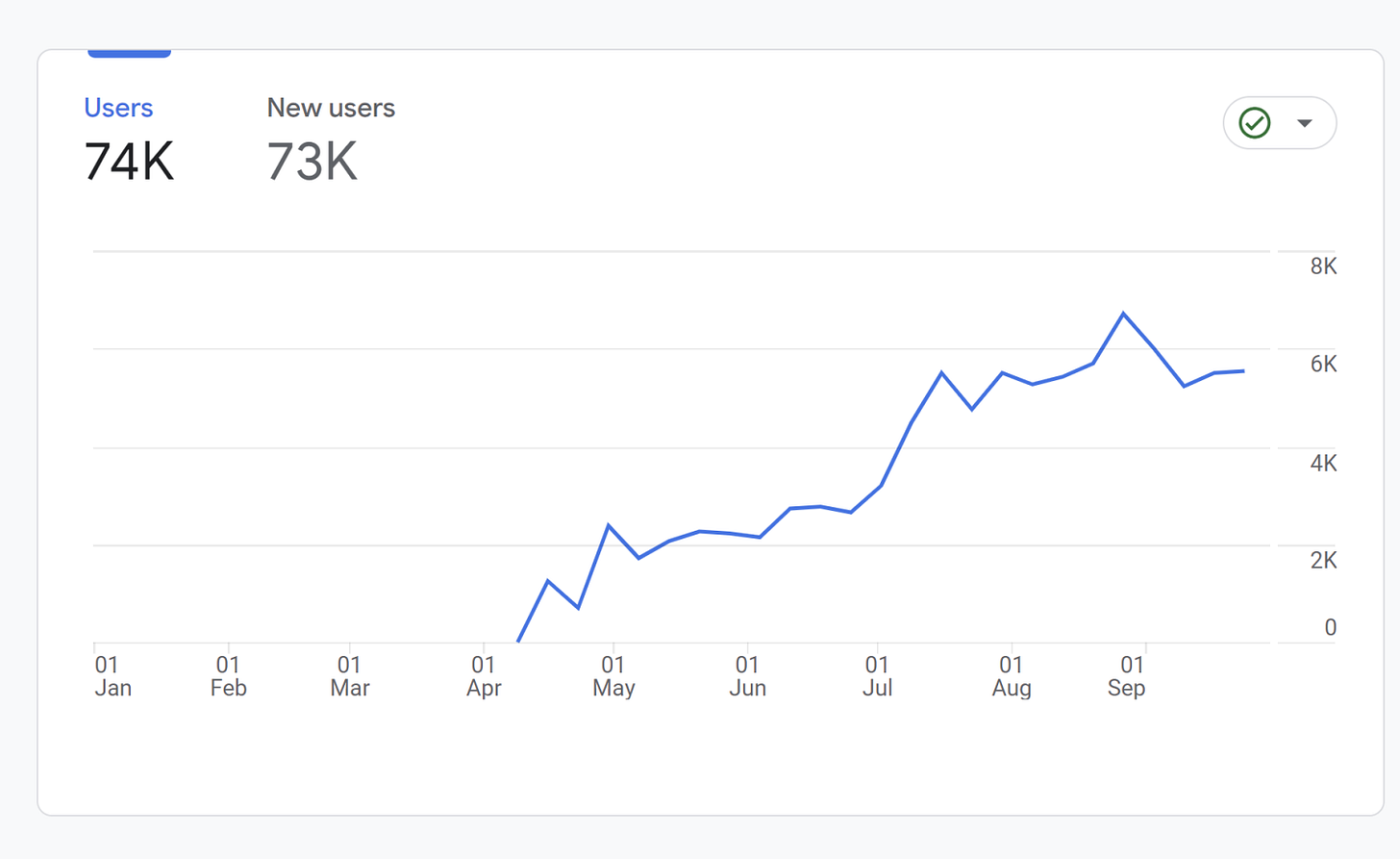Click the 01 Aug x-axis label

point(1012,676)
